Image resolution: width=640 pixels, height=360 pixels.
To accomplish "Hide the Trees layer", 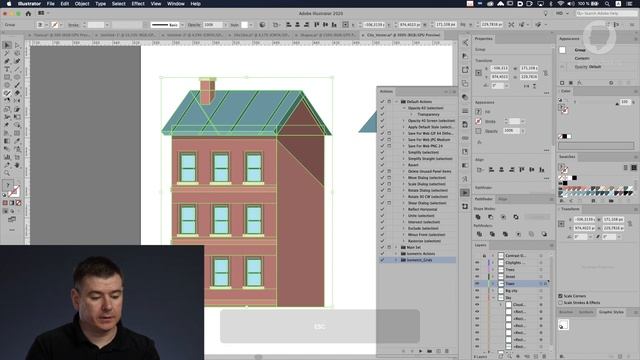I will tap(477, 269).
